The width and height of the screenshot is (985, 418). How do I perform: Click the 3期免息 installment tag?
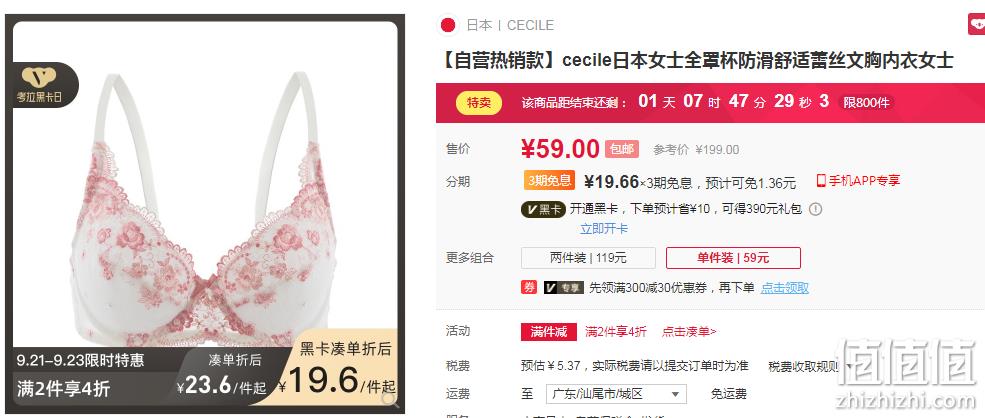pyautogui.click(x=550, y=181)
